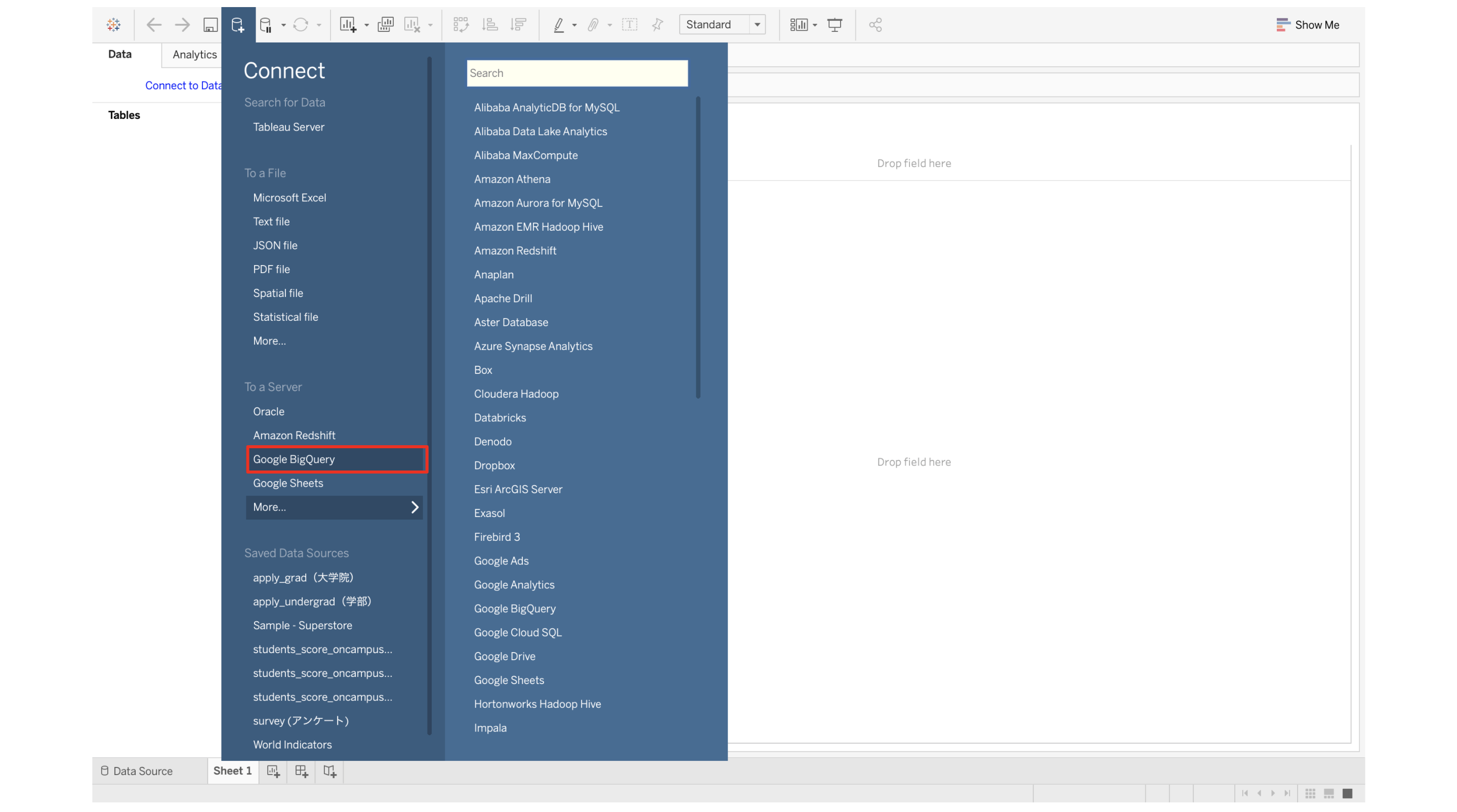
Task: Click the Fix Axes pin icon
Action: (x=657, y=24)
